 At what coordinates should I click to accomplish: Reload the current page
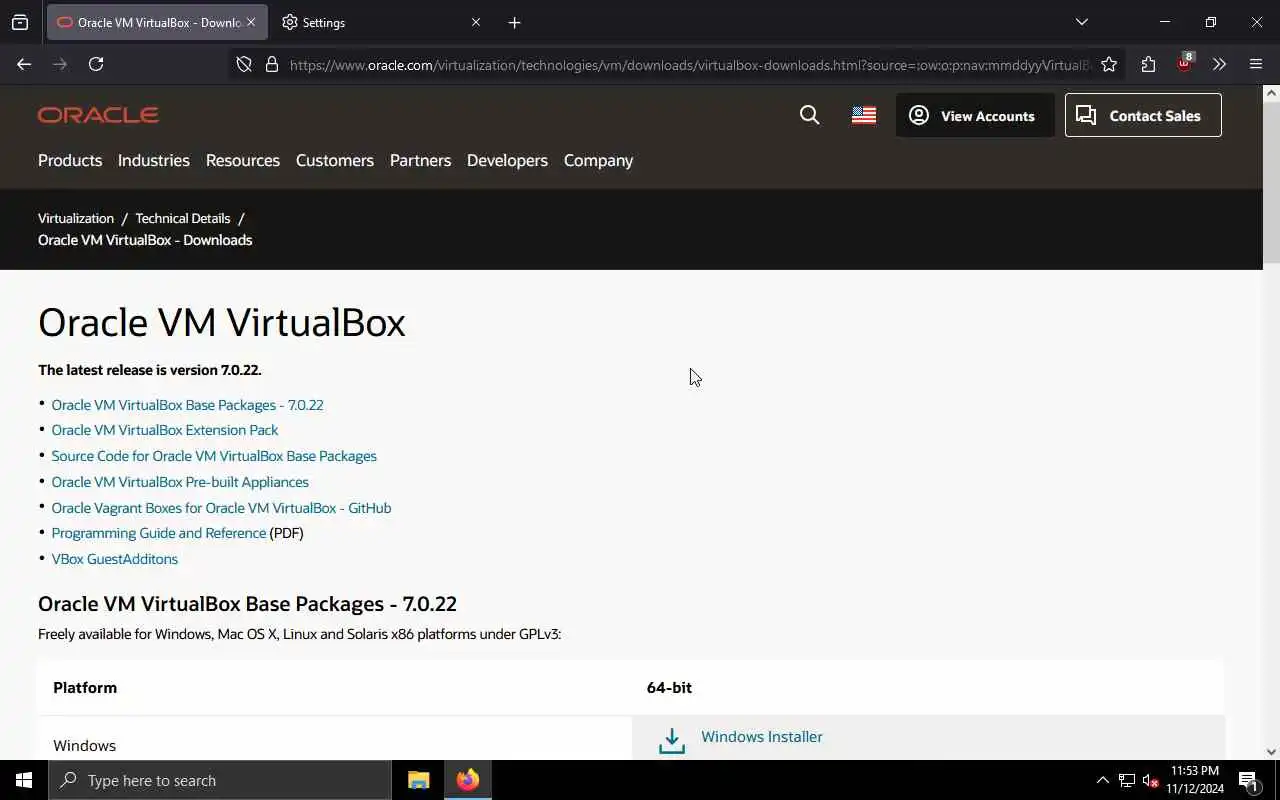click(x=96, y=64)
